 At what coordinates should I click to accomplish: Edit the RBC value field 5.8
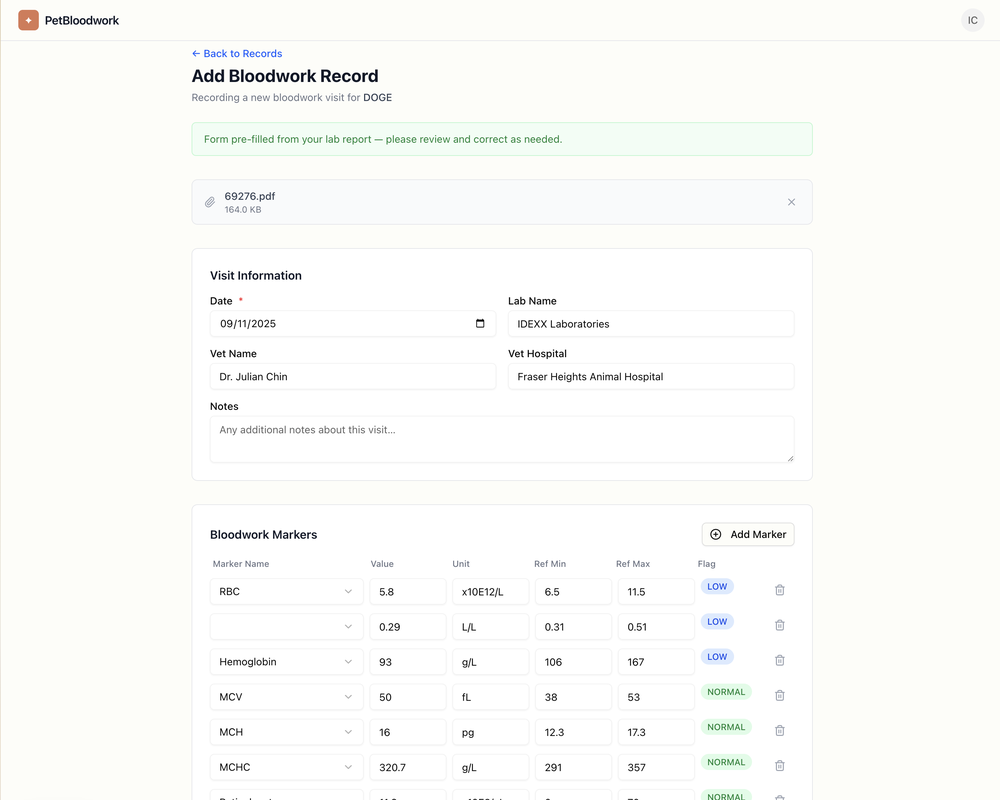click(408, 591)
